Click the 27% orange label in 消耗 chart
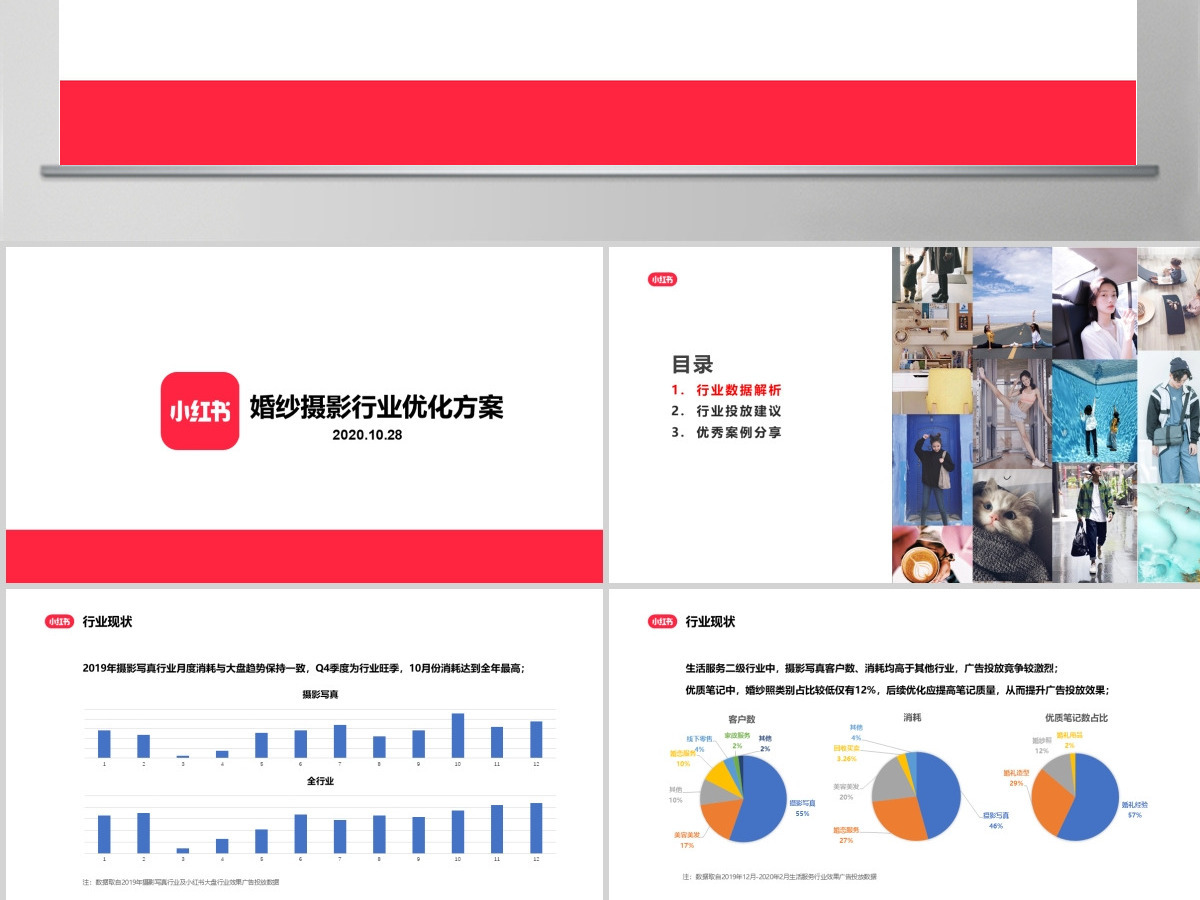Screen dimensions: 1200x900 pos(846,835)
